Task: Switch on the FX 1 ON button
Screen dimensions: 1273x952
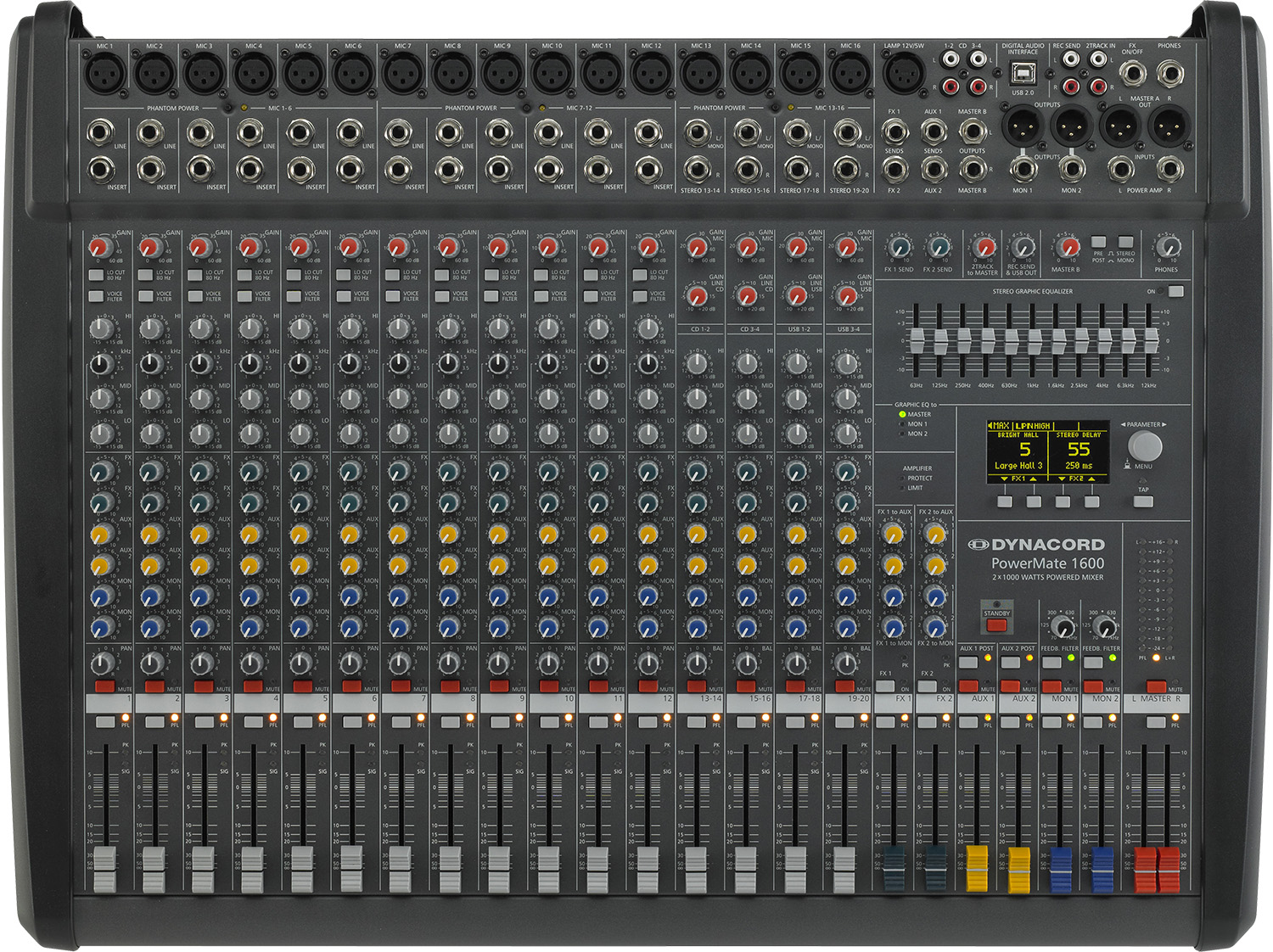Action: [885, 686]
